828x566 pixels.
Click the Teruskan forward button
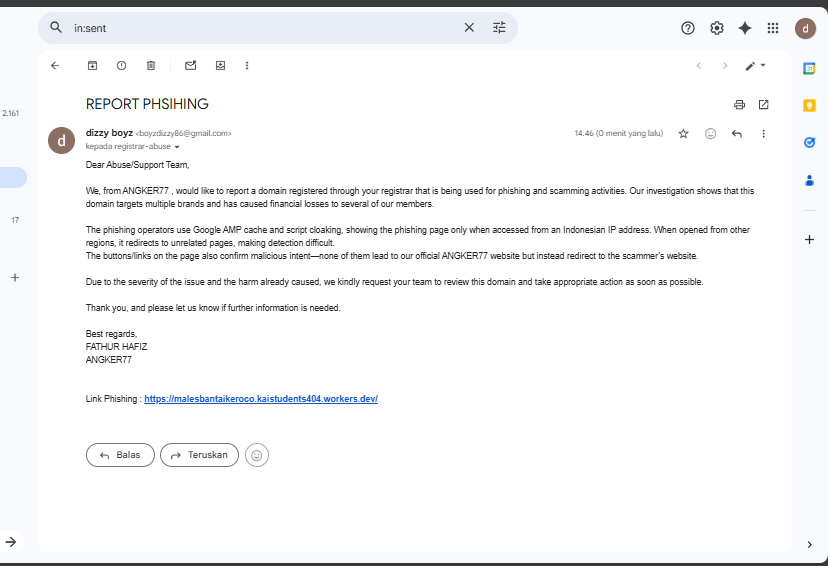200,455
